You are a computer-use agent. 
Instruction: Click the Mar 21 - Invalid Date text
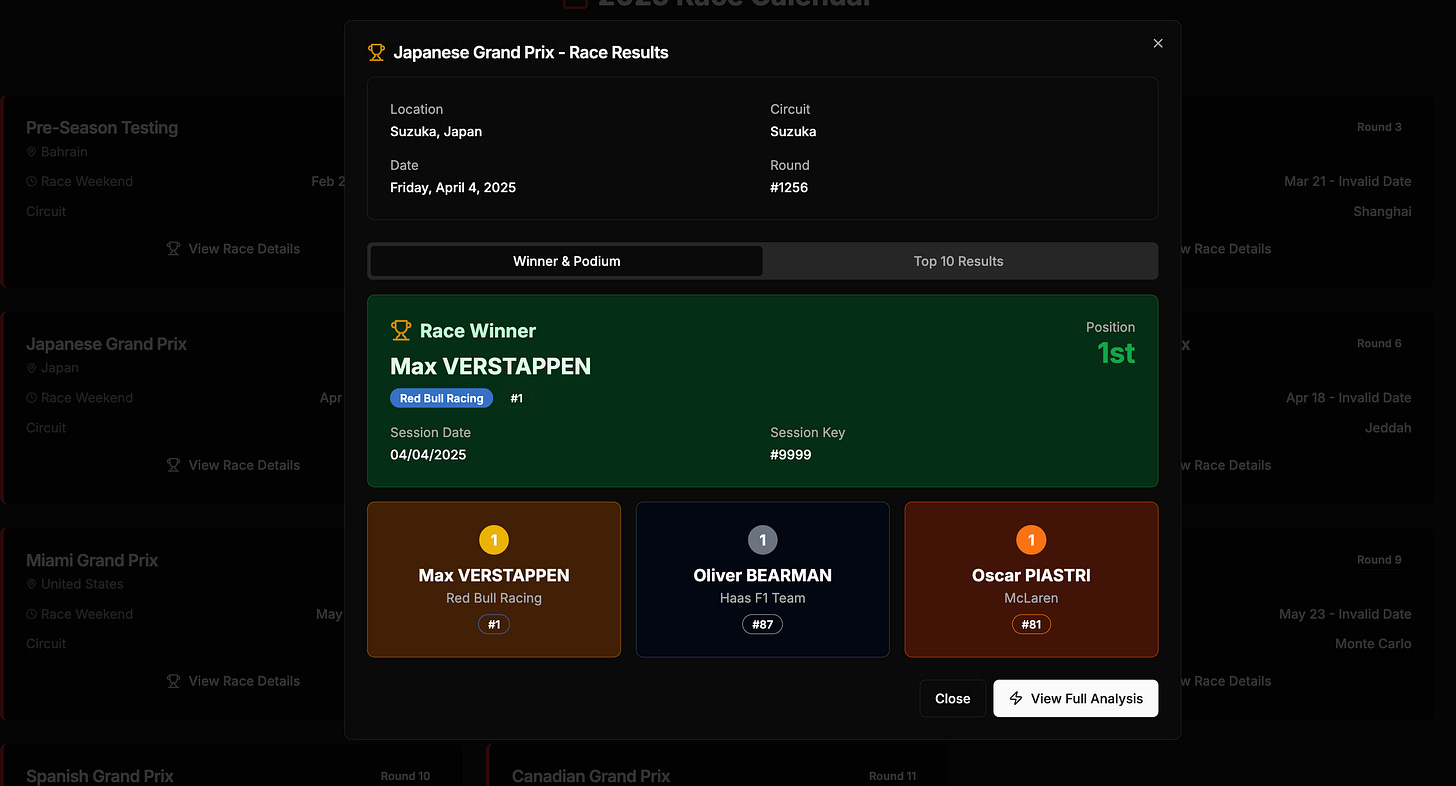[x=1348, y=182]
